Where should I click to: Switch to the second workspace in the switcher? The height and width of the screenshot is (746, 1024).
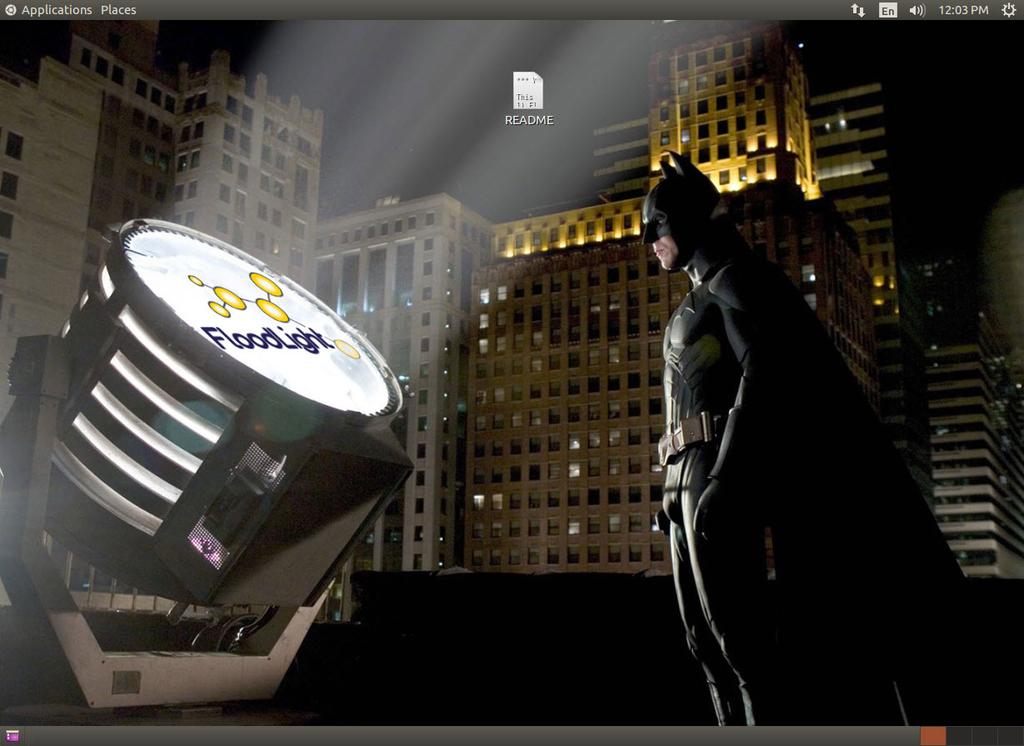pyautogui.click(x=959, y=736)
